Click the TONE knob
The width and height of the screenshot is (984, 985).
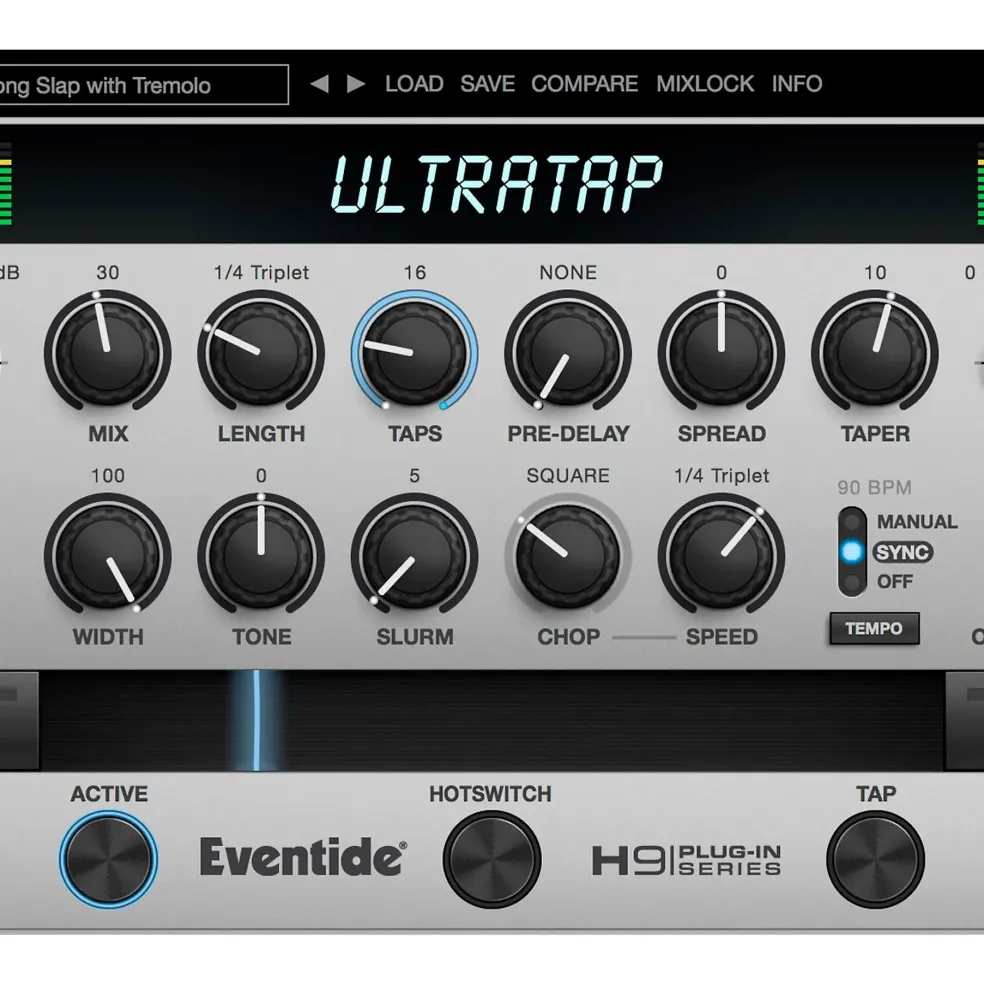coord(261,555)
